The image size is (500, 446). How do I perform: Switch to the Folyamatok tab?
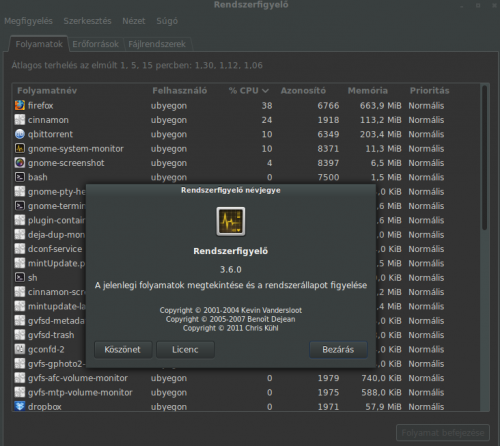click(x=39, y=44)
